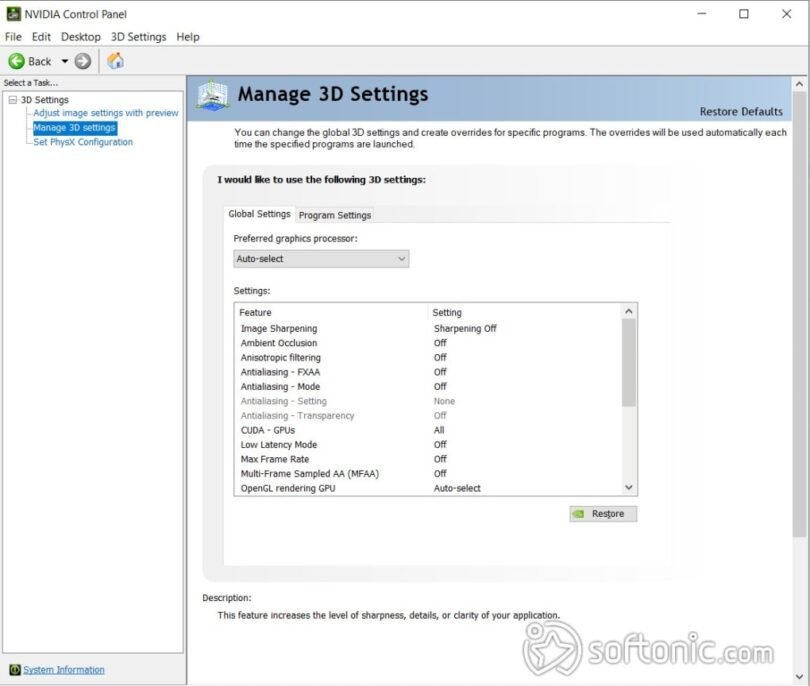
Task: Open the Help menu
Action: [x=186, y=36]
